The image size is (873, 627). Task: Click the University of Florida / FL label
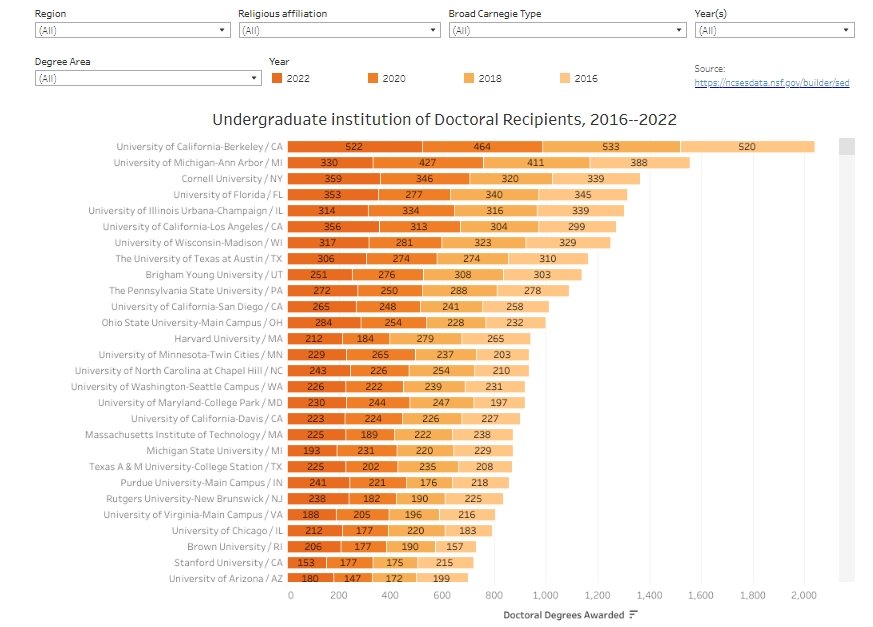click(228, 195)
